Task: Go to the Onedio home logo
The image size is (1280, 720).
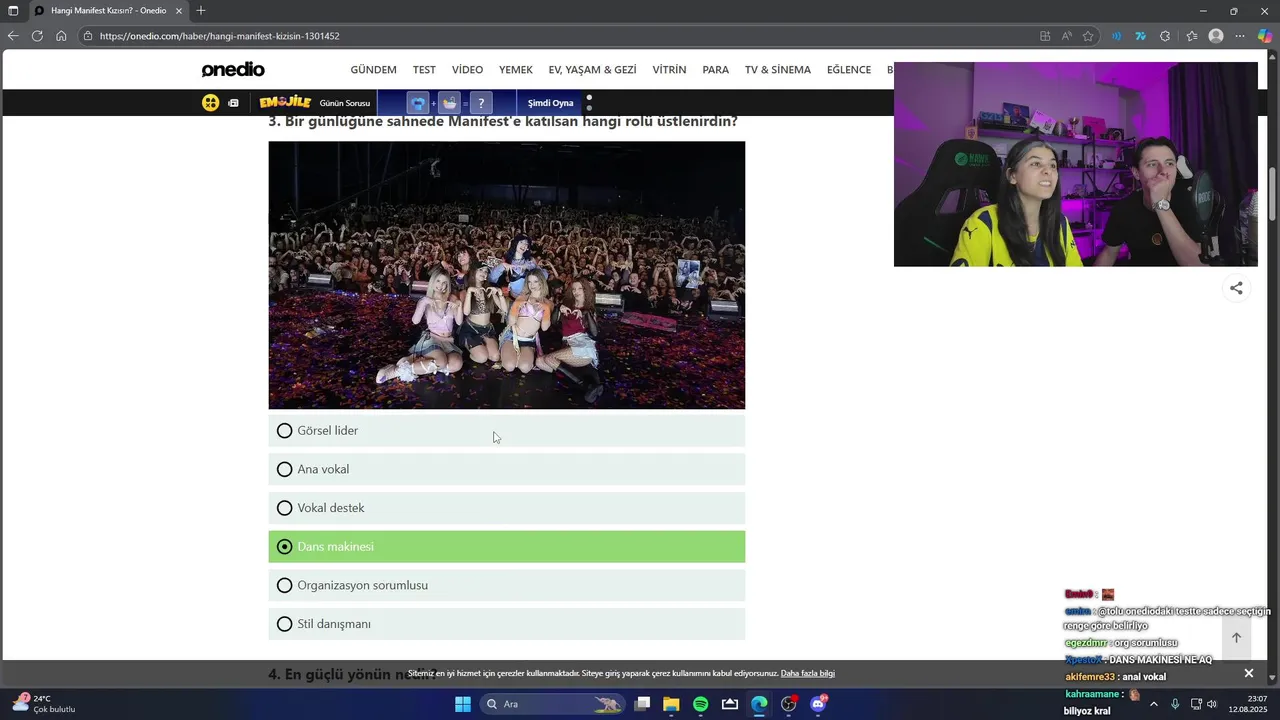Action: pos(233,70)
